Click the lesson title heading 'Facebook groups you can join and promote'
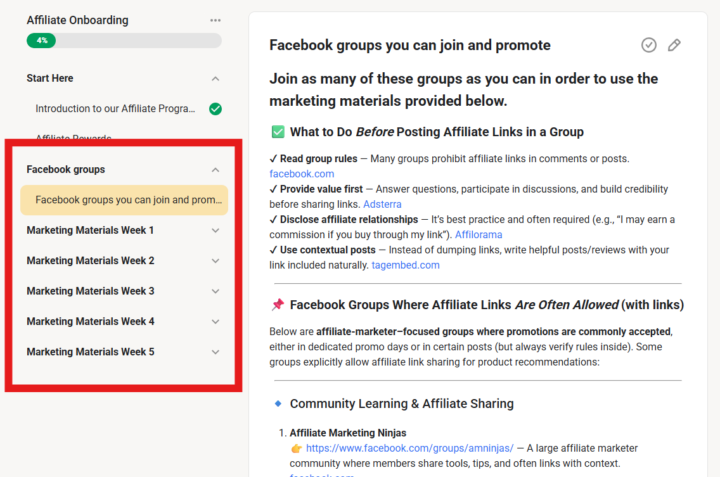This screenshot has width=720, height=477. pos(410,45)
